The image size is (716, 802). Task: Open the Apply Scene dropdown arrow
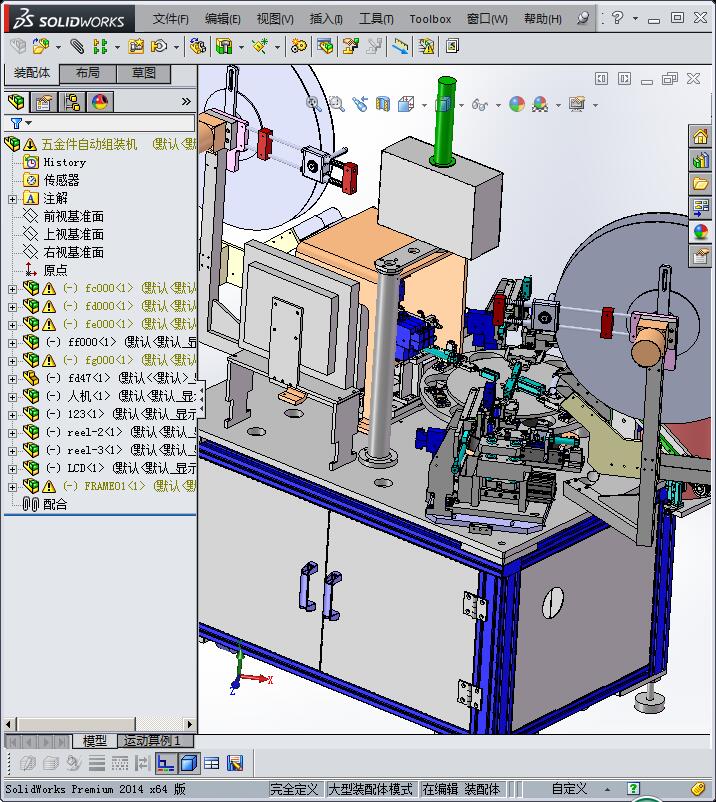(x=558, y=105)
